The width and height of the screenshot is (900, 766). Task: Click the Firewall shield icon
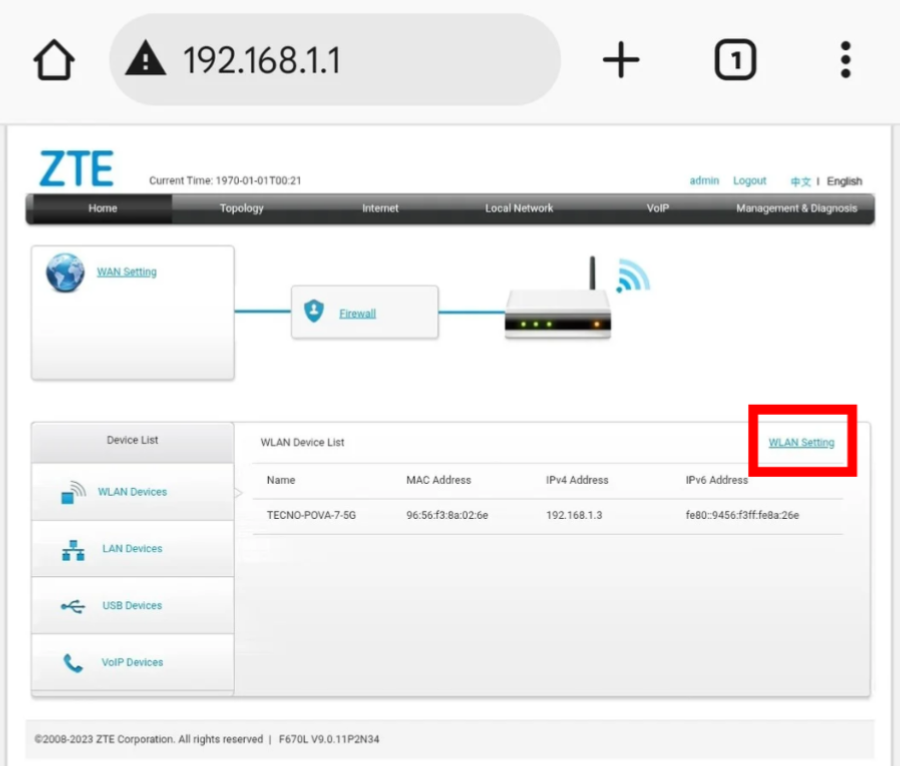[x=314, y=312]
